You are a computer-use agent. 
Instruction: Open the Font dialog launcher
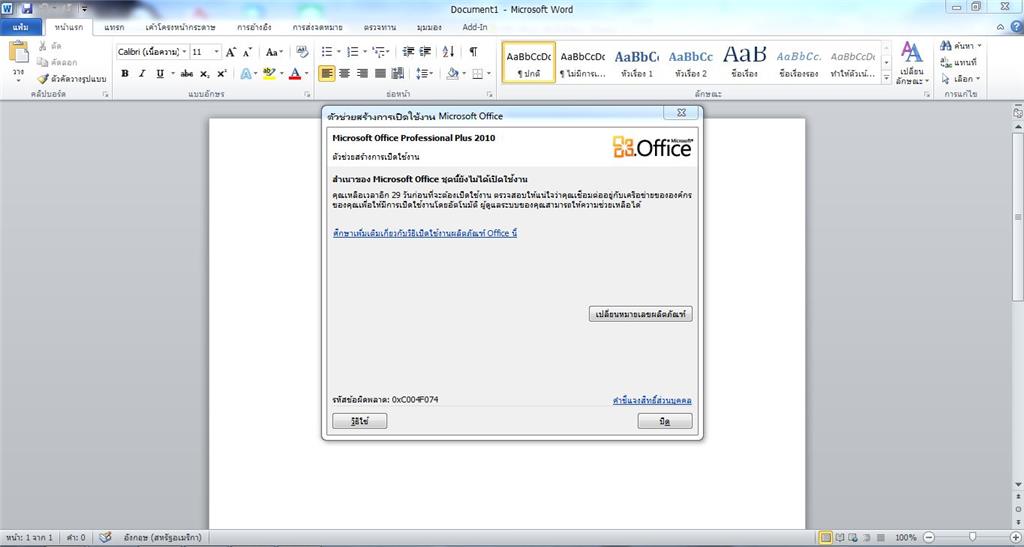coord(308,95)
